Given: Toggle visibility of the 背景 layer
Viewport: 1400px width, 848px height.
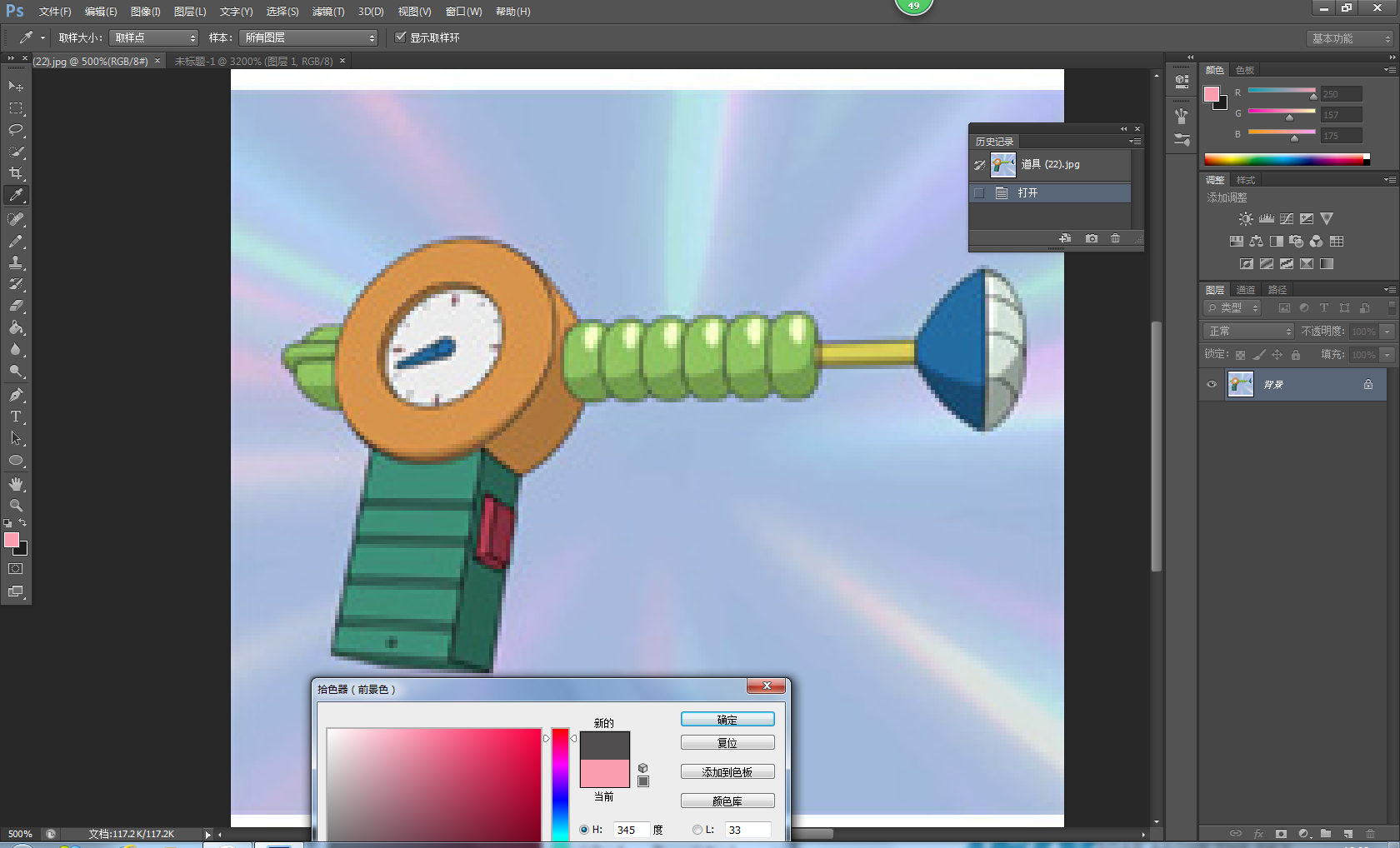Looking at the screenshot, I should pos(1212,385).
